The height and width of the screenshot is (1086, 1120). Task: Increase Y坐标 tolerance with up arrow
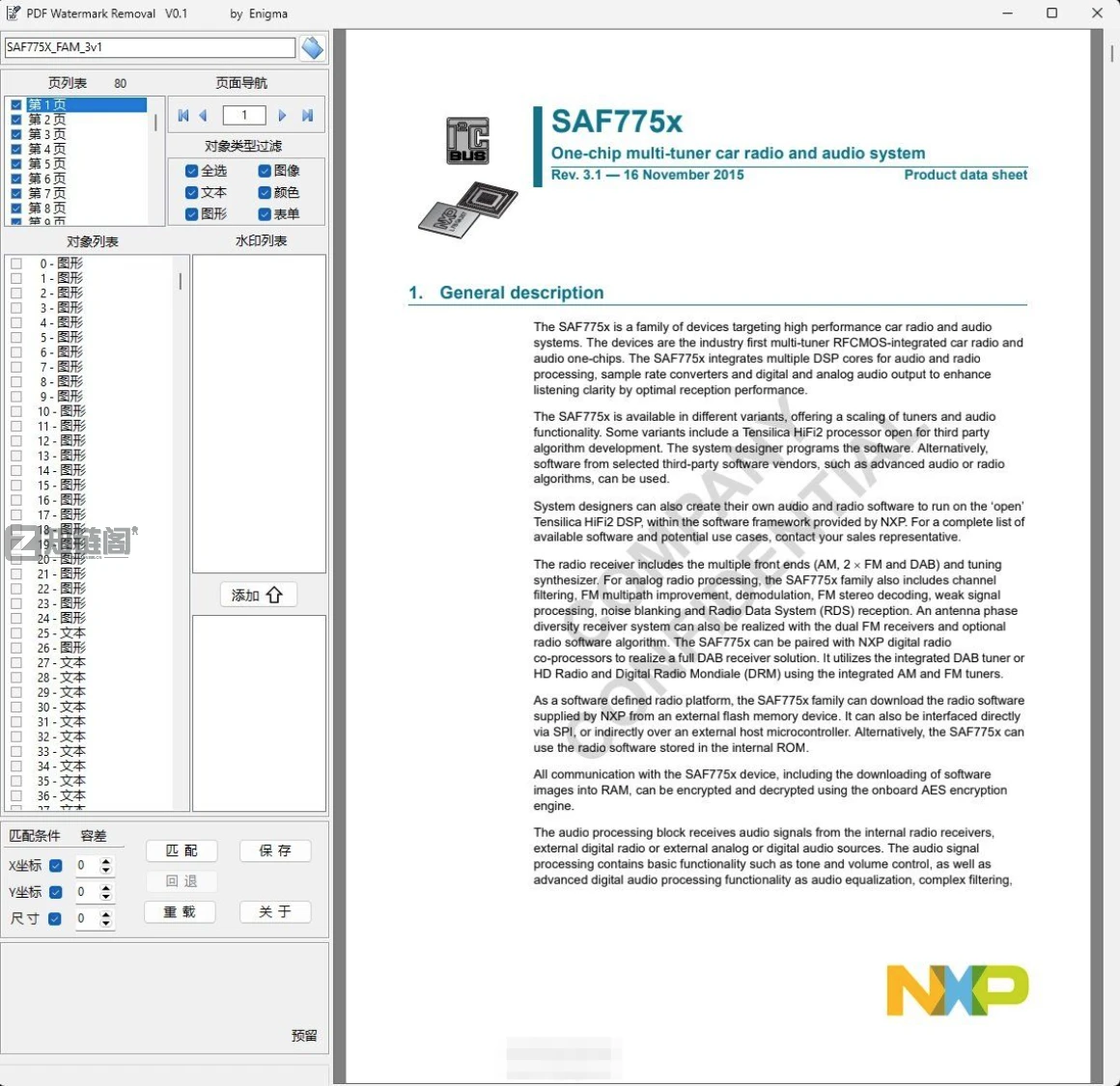105,887
